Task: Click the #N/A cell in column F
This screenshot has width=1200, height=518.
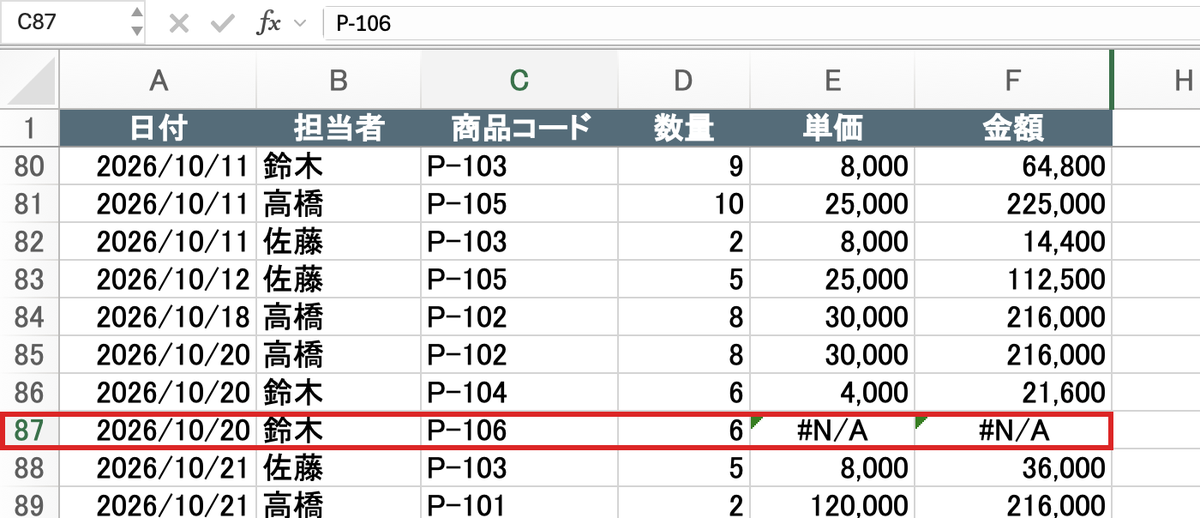Action: [x=1013, y=430]
